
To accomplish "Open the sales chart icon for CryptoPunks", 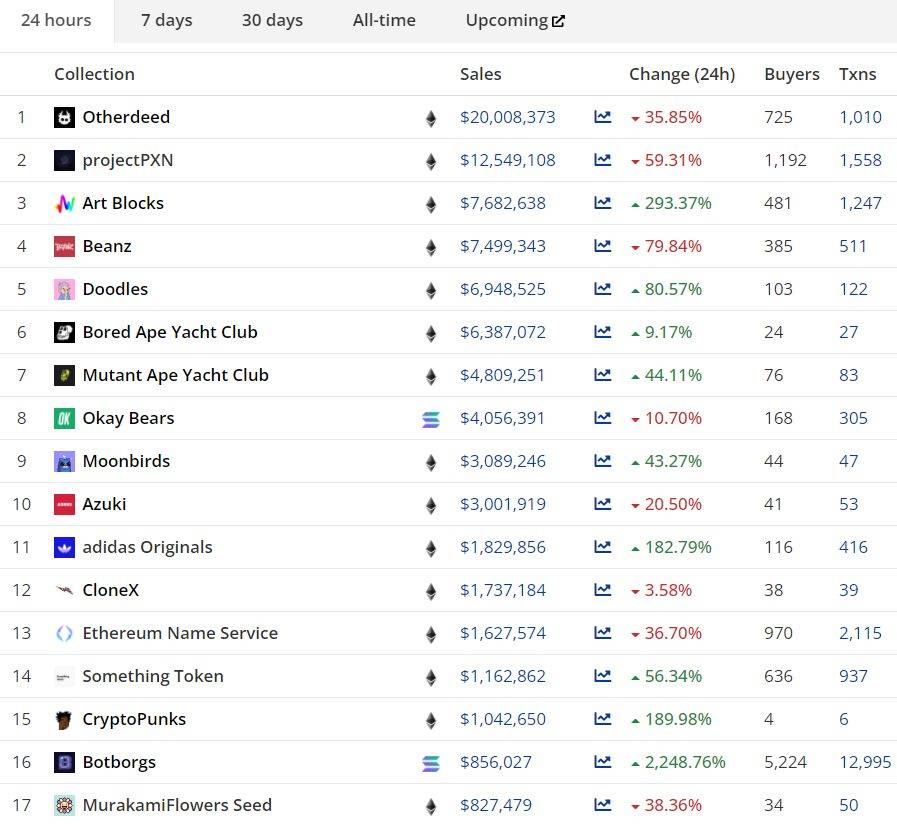I will point(602,719).
